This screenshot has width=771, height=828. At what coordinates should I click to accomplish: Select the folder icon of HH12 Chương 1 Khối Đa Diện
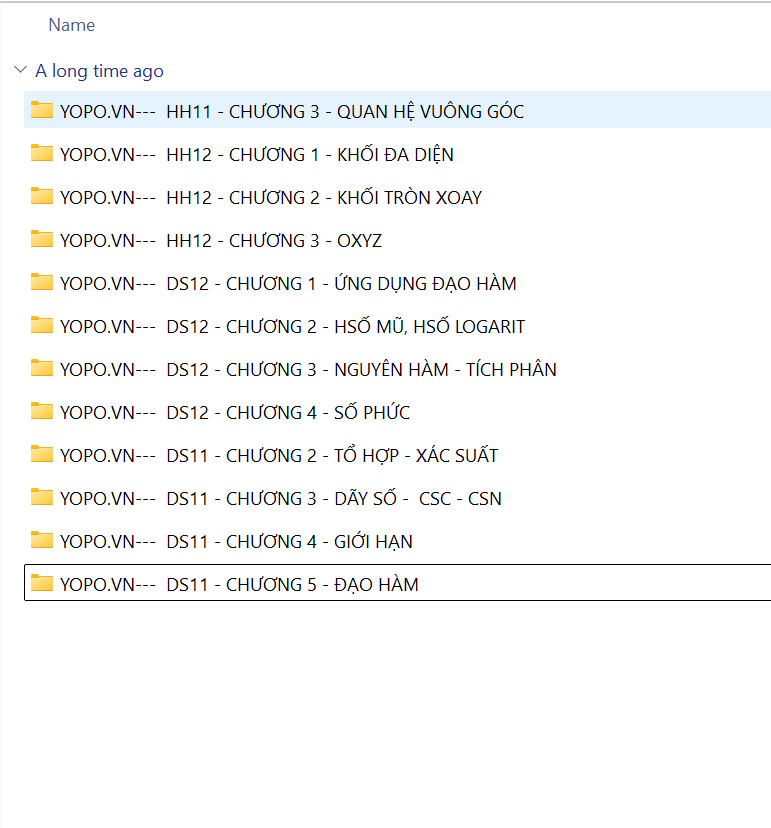tap(41, 153)
